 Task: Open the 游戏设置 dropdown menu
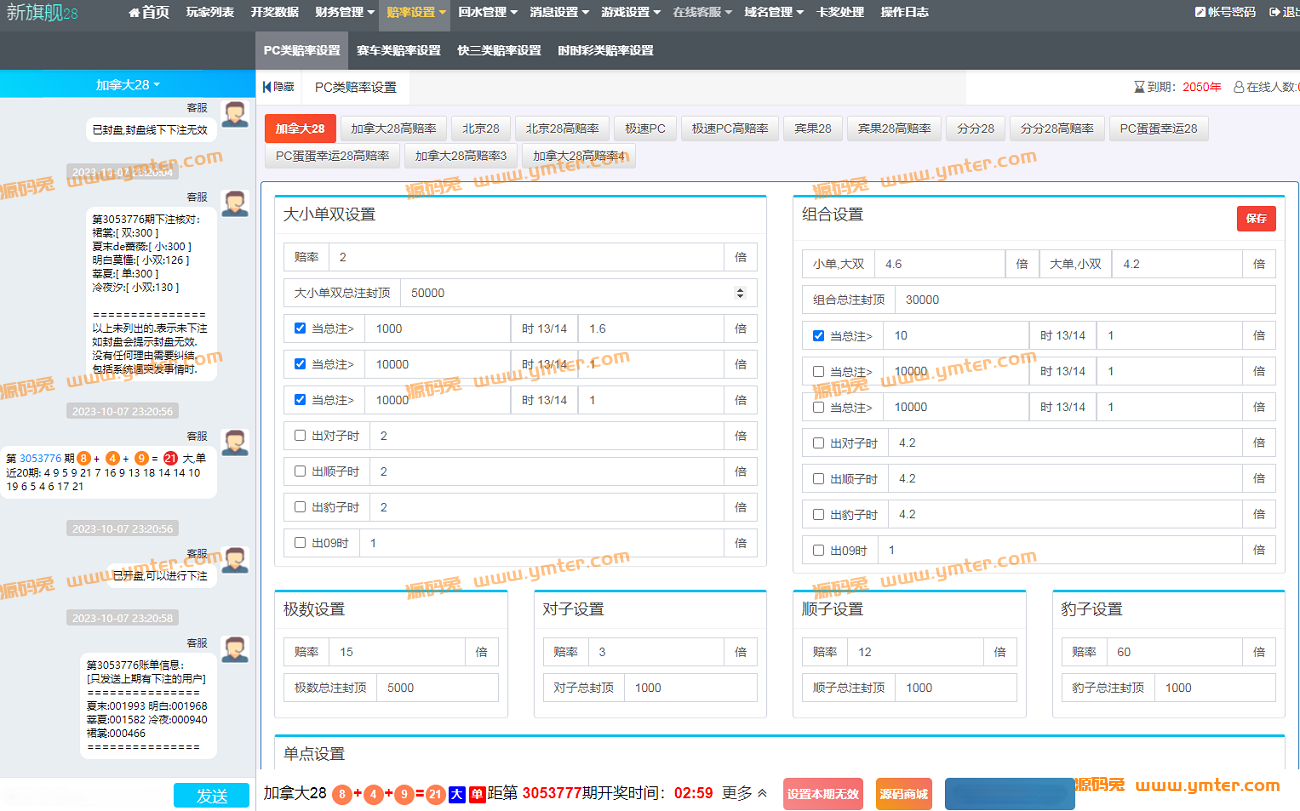pyautogui.click(x=630, y=13)
